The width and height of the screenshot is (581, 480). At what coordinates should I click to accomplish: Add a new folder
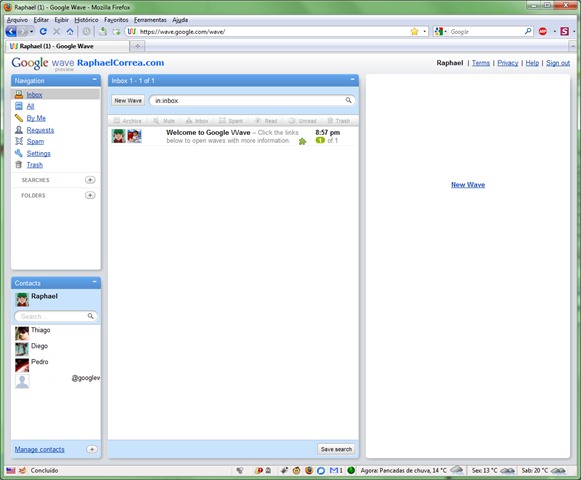click(x=90, y=195)
